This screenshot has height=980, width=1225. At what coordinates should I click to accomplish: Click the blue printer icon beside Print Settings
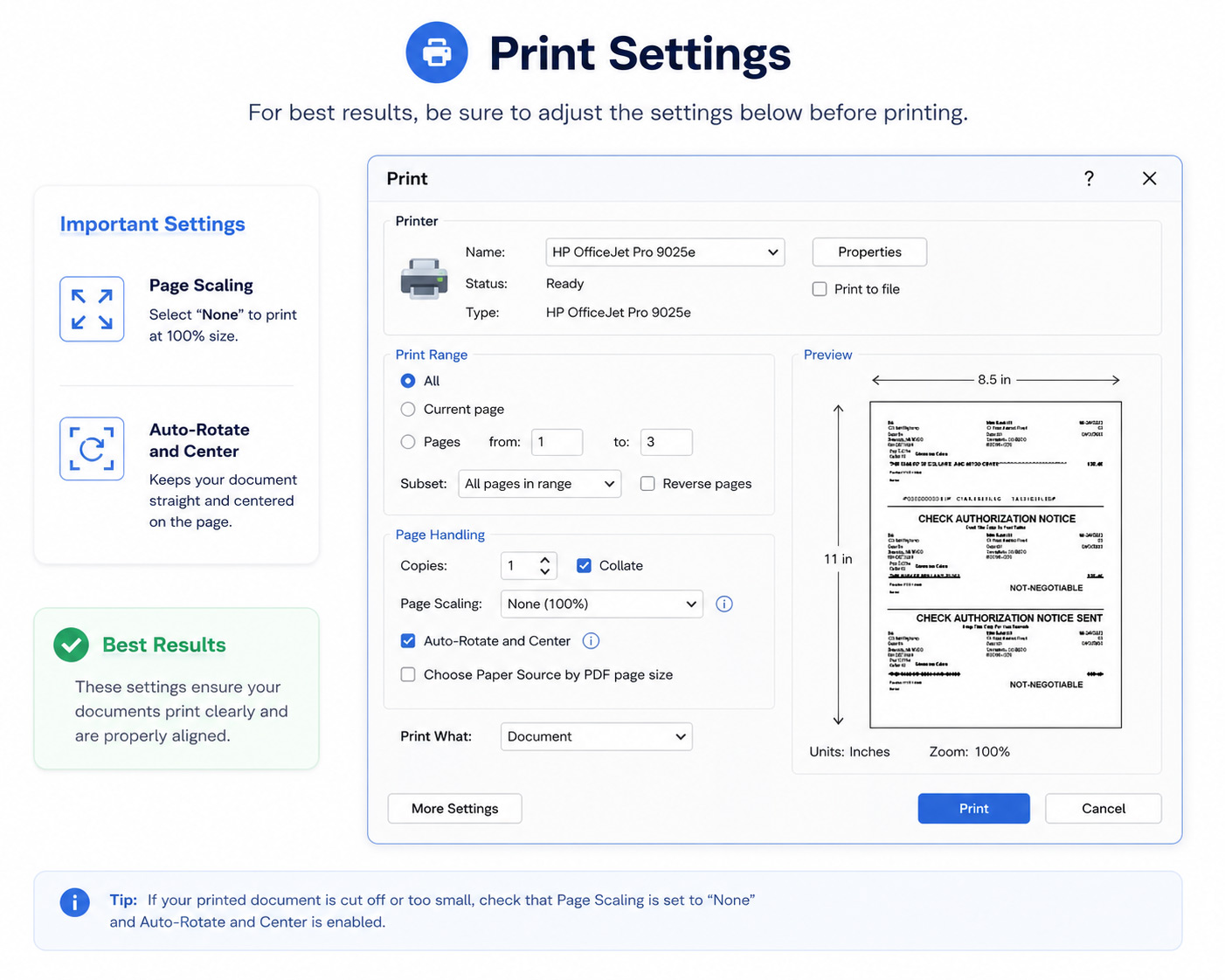pyautogui.click(x=437, y=52)
